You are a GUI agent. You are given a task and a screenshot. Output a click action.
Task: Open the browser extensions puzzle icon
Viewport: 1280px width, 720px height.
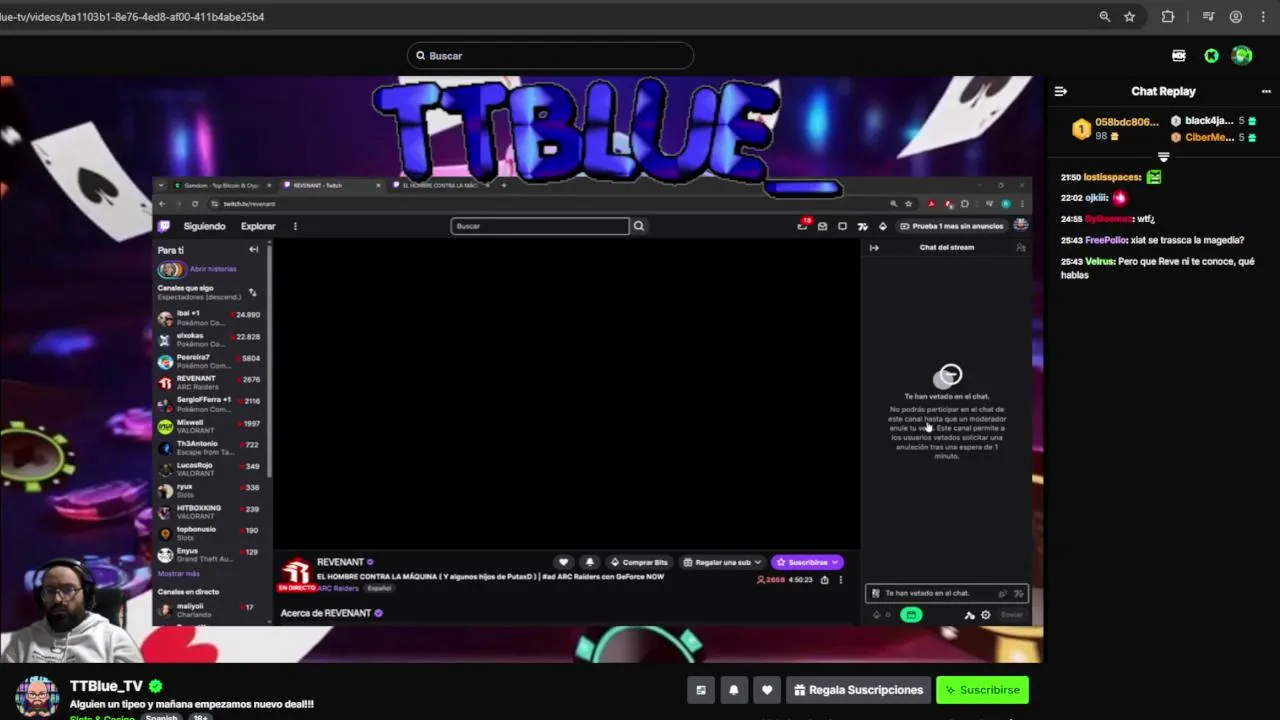[x=1167, y=16]
